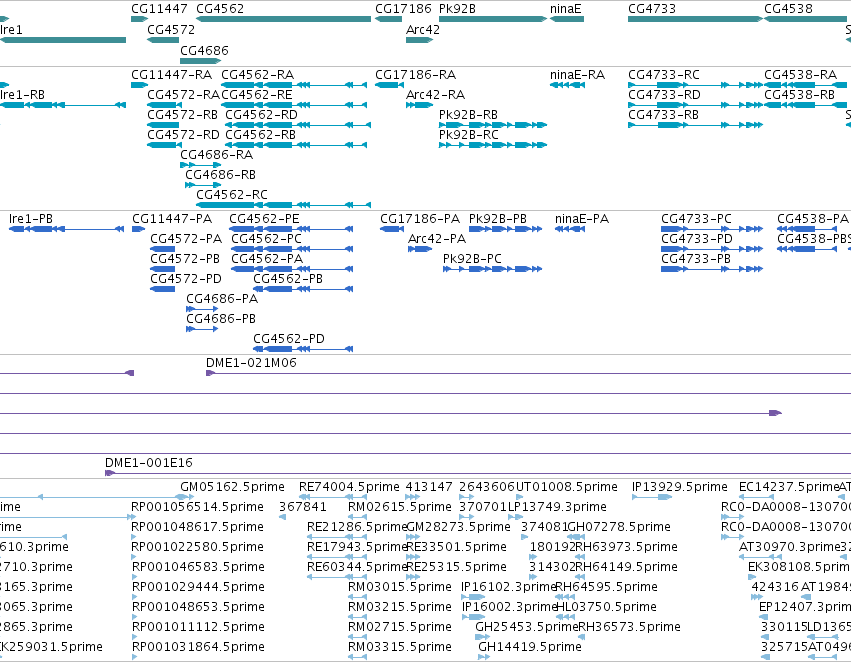Click transcript CG4686-RB
The image size is (851, 662).
point(220,175)
